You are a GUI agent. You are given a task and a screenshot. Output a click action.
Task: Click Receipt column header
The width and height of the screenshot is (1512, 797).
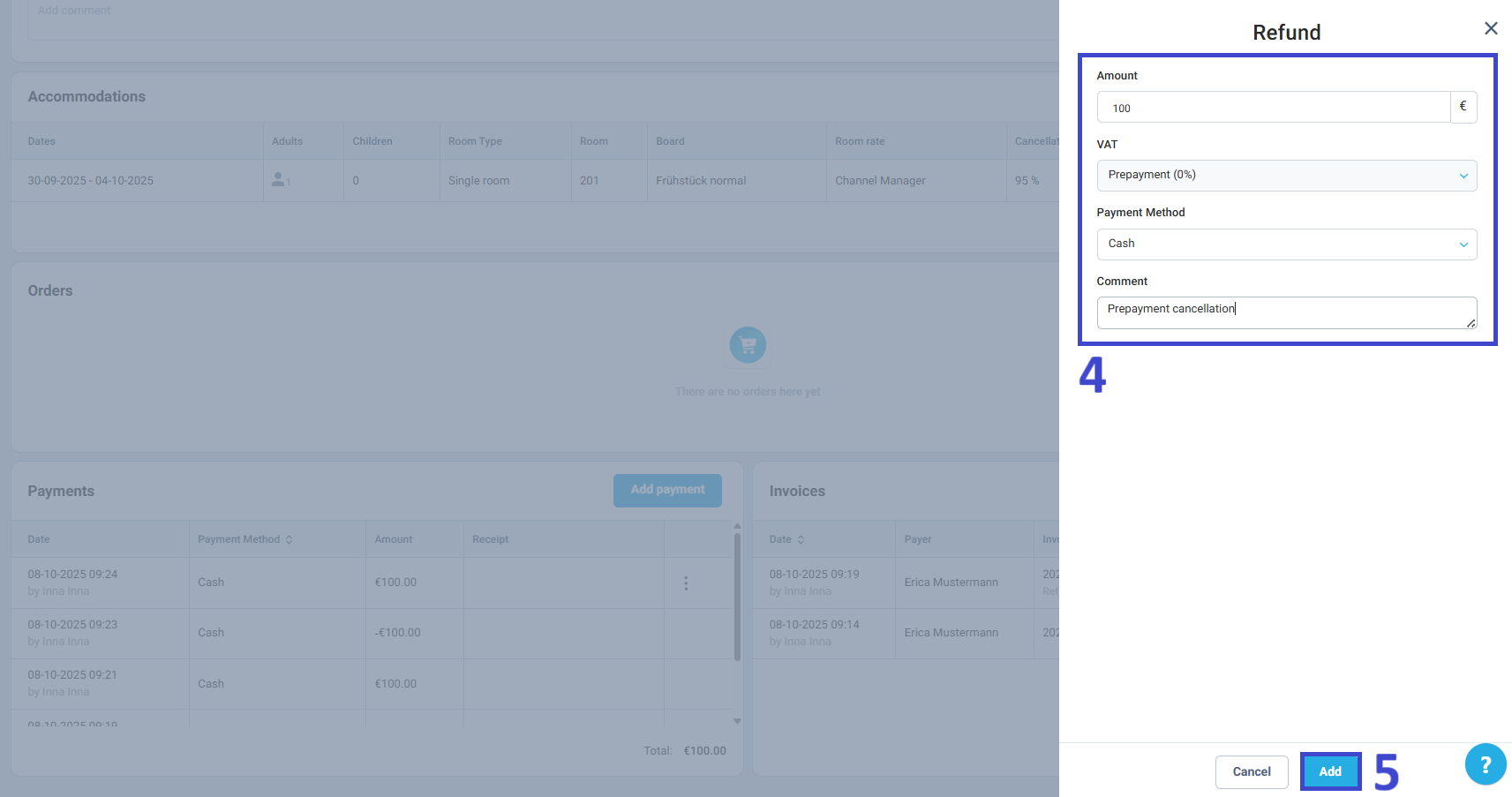point(490,539)
